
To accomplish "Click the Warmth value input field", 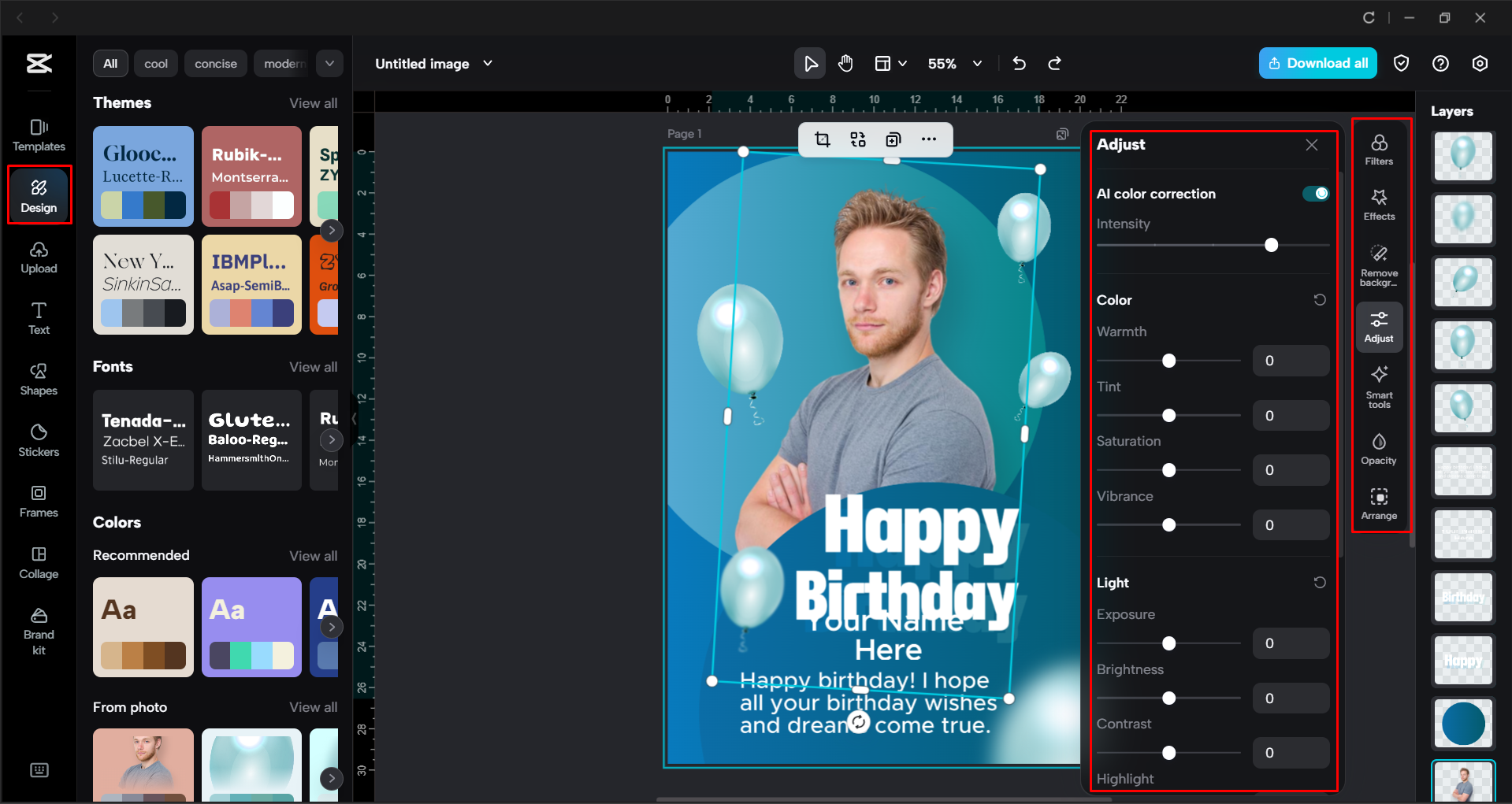I will tap(1291, 361).
